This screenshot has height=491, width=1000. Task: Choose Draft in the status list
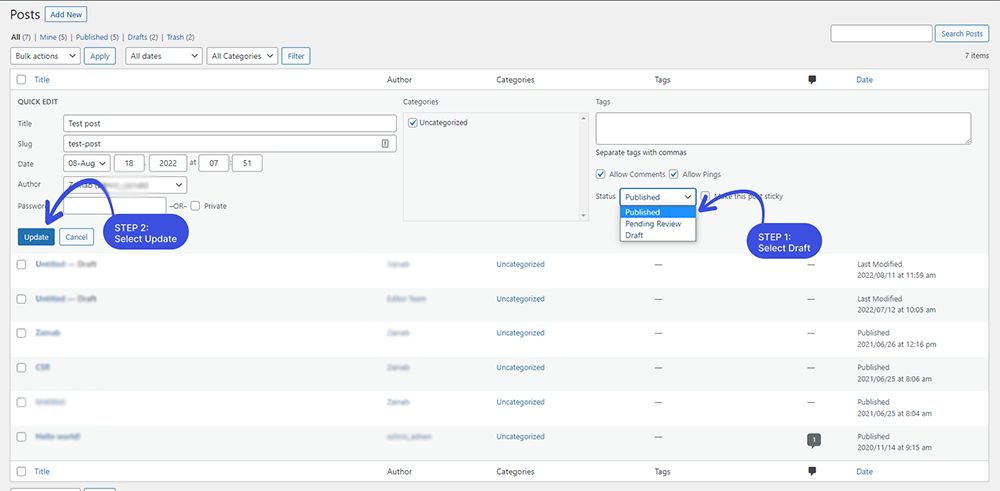[x=658, y=235]
